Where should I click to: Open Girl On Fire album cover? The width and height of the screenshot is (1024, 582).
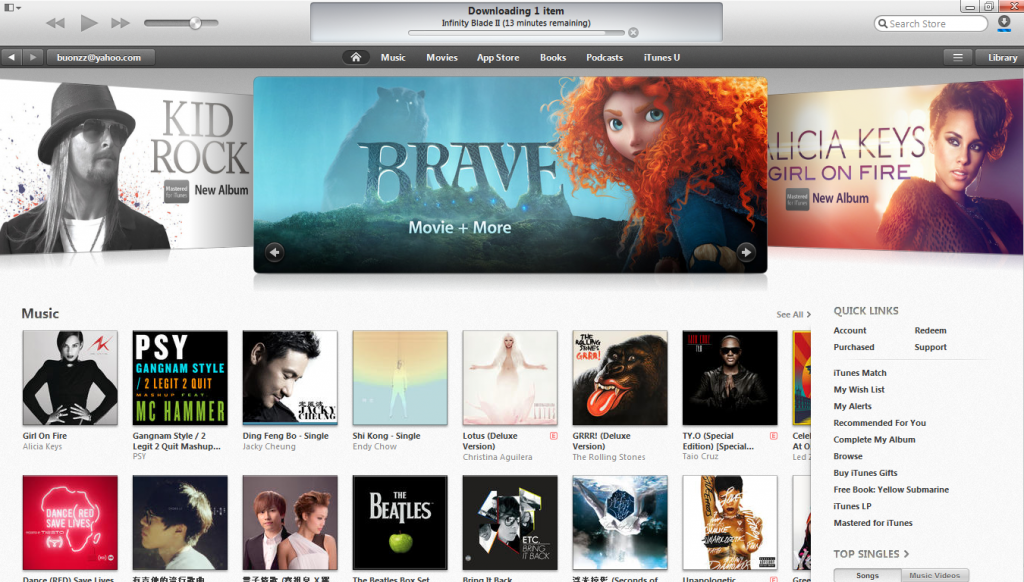point(70,378)
